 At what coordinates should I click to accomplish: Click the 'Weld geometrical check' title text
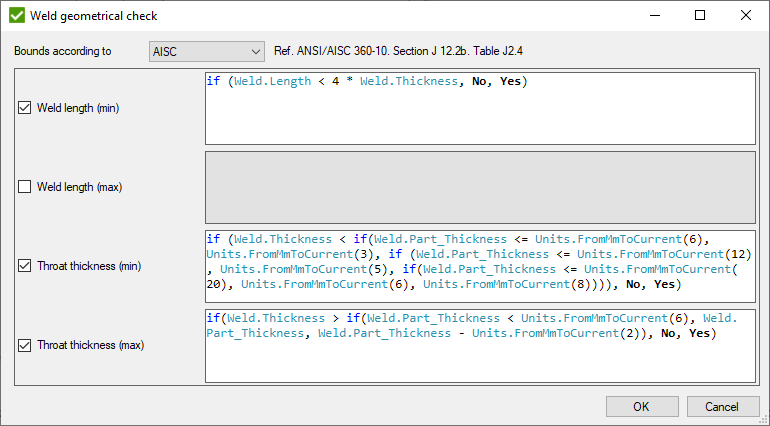[x=94, y=16]
